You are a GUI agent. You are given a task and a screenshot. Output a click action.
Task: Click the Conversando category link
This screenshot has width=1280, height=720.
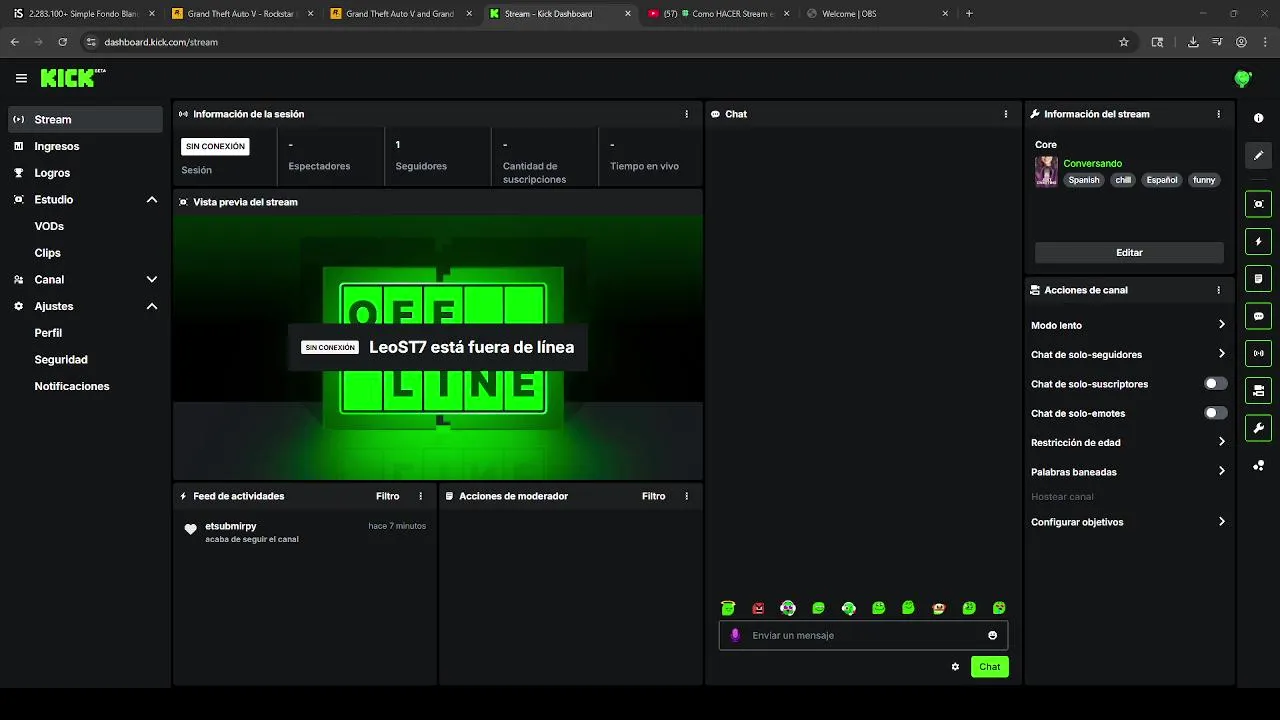click(x=1092, y=163)
